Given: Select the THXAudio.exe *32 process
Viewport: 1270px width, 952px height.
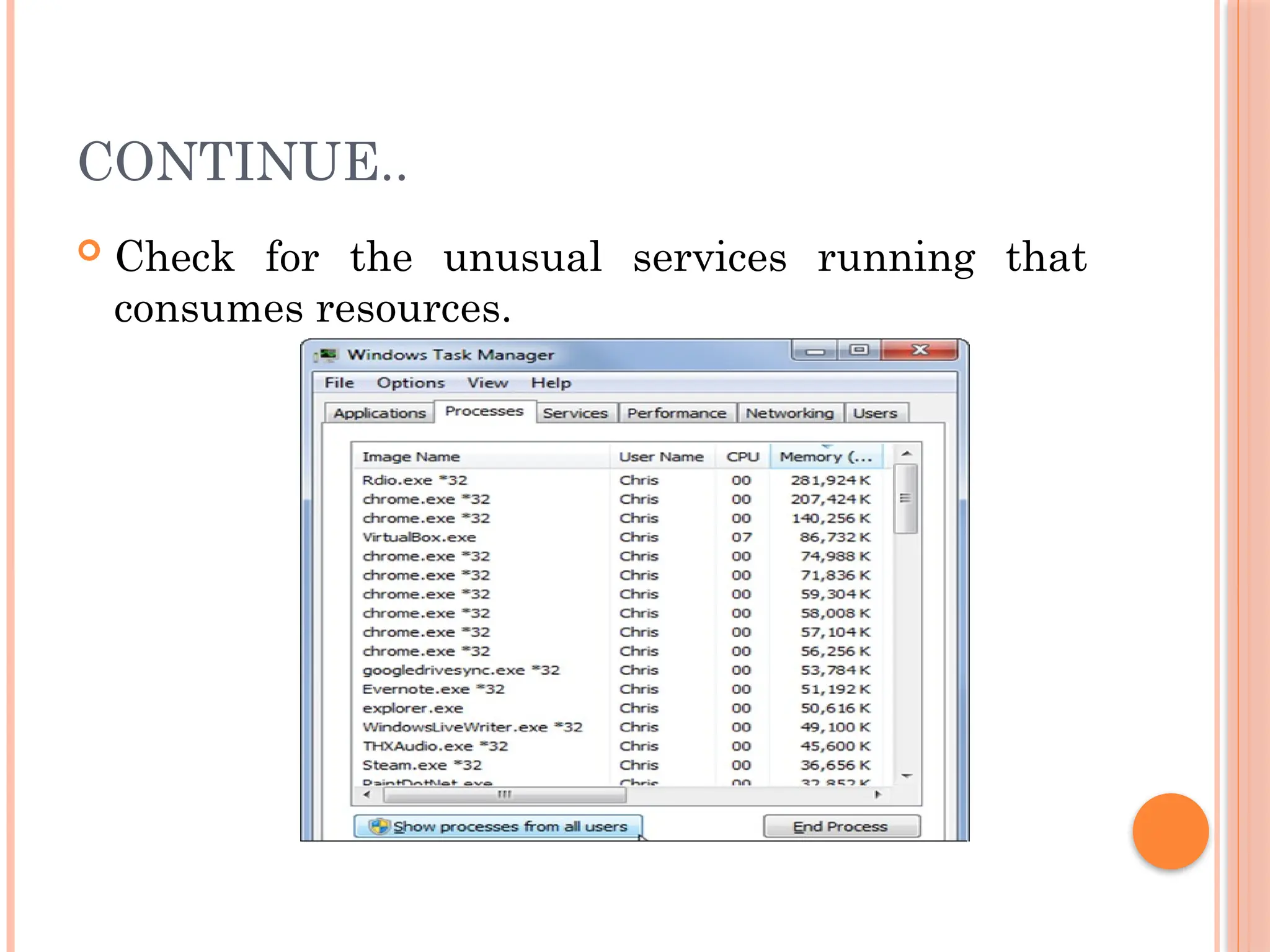Looking at the screenshot, I should pos(623,746).
